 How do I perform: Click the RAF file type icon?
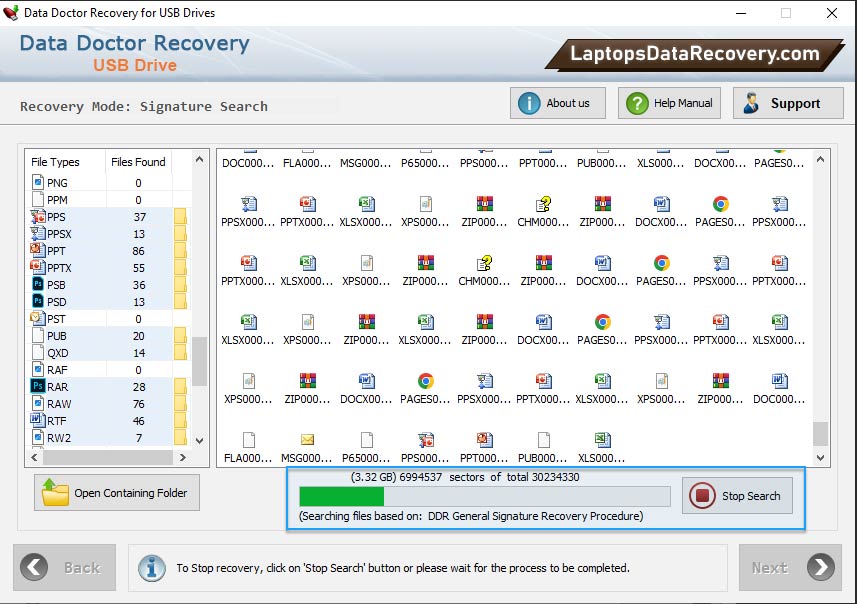pyautogui.click(x=38, y=369)
